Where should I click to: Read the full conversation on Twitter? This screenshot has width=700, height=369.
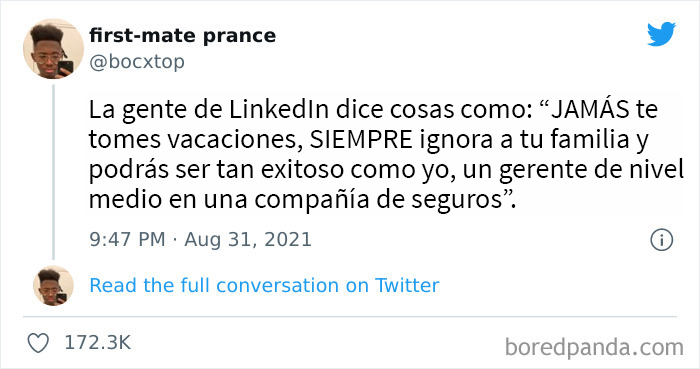(x=264, y=286)
